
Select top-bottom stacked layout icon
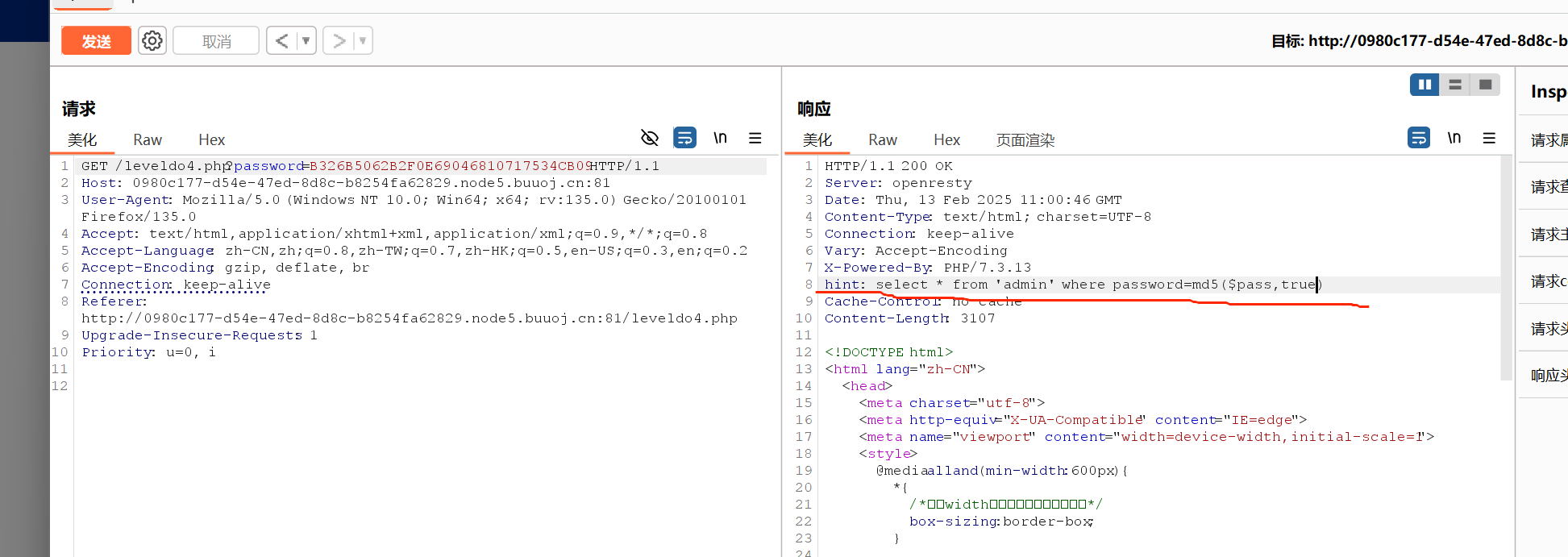[1455, 85]
